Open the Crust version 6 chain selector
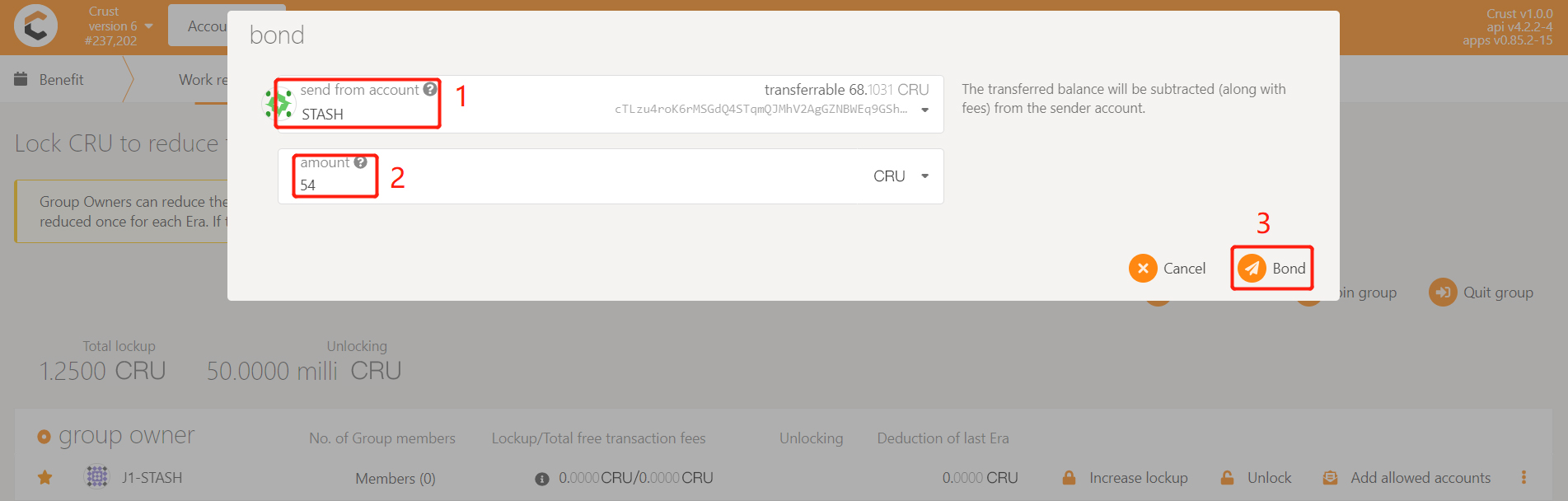This screenshot has height=501, width=1568. pos(119,26)
